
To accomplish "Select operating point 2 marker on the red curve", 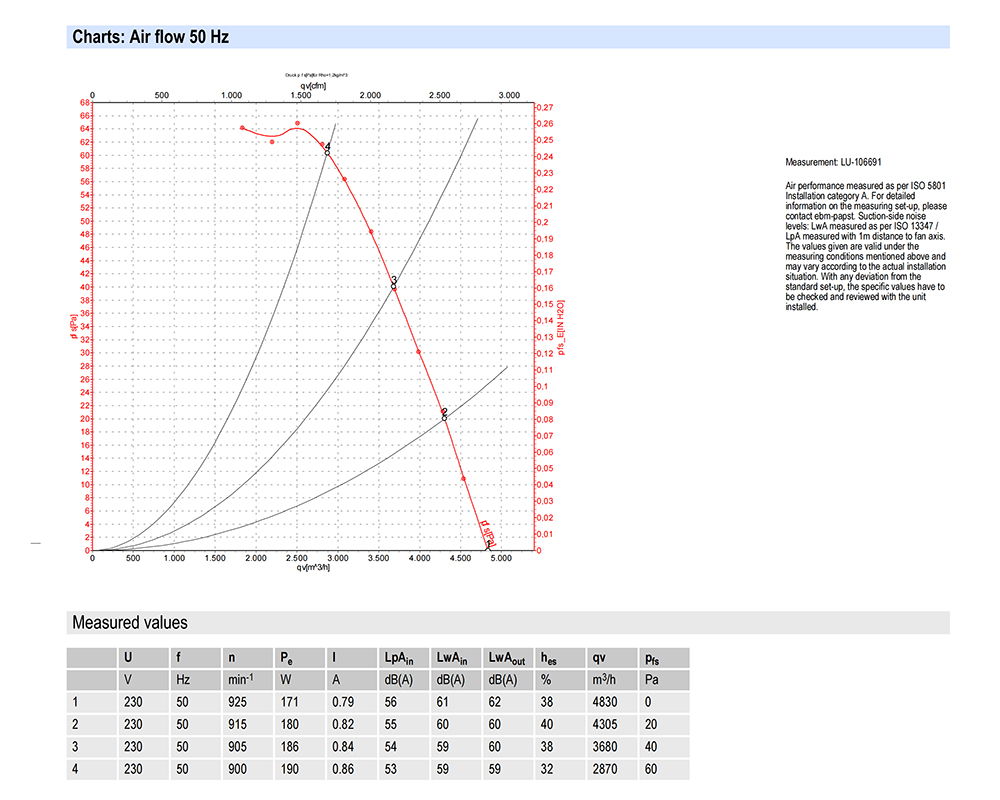I will 444,415.
